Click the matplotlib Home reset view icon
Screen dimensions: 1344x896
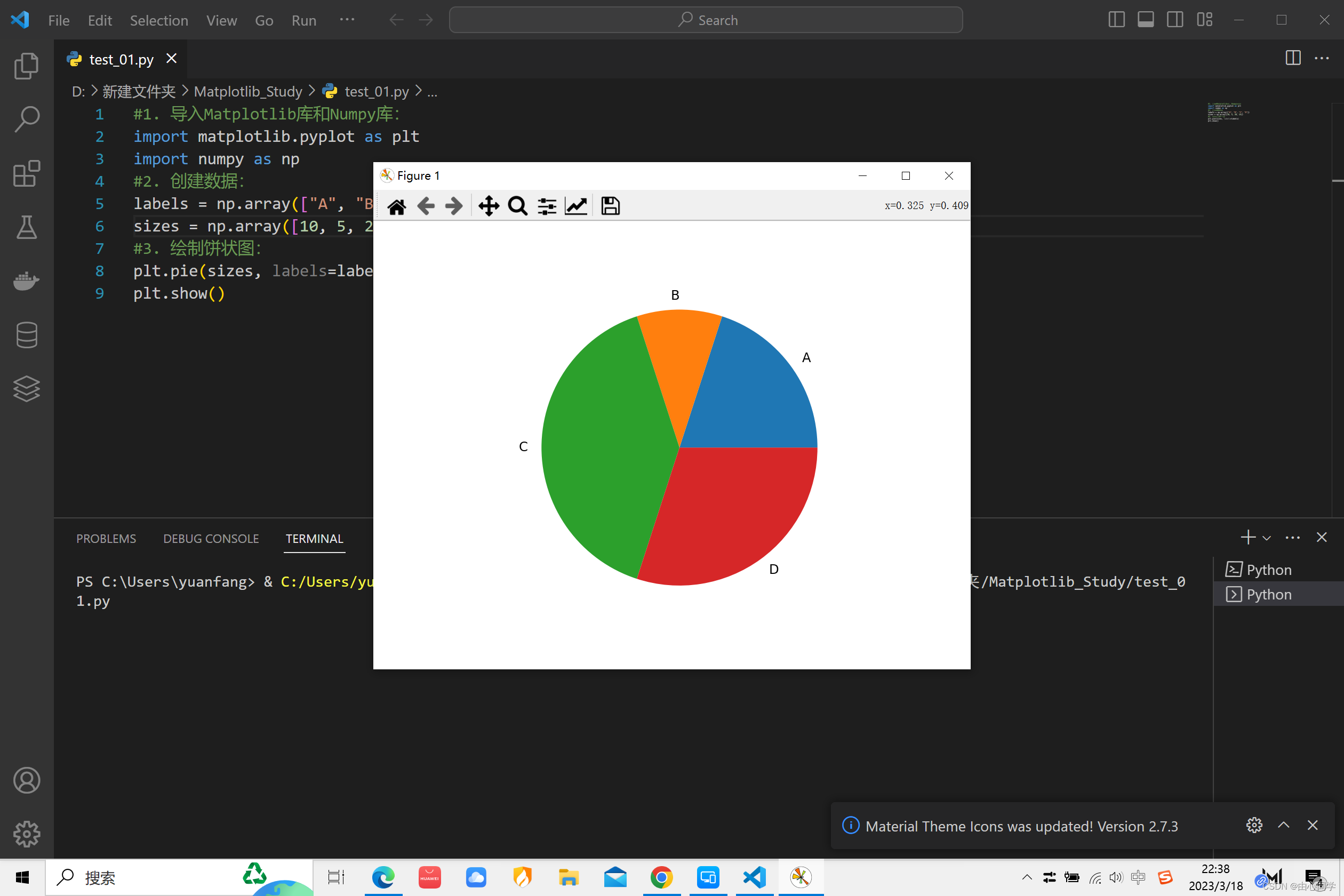(397, 206)
